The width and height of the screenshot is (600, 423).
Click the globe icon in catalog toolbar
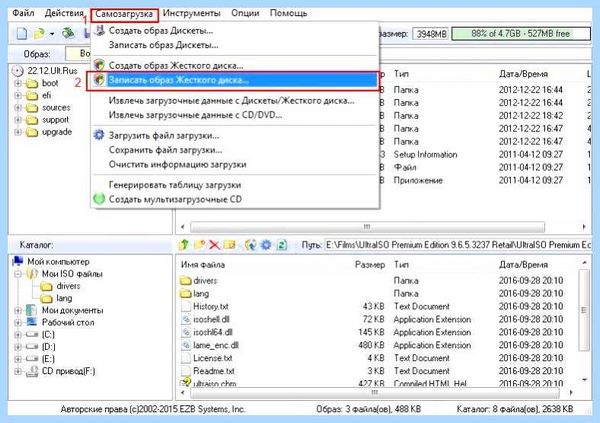click(x=250, y=245)
